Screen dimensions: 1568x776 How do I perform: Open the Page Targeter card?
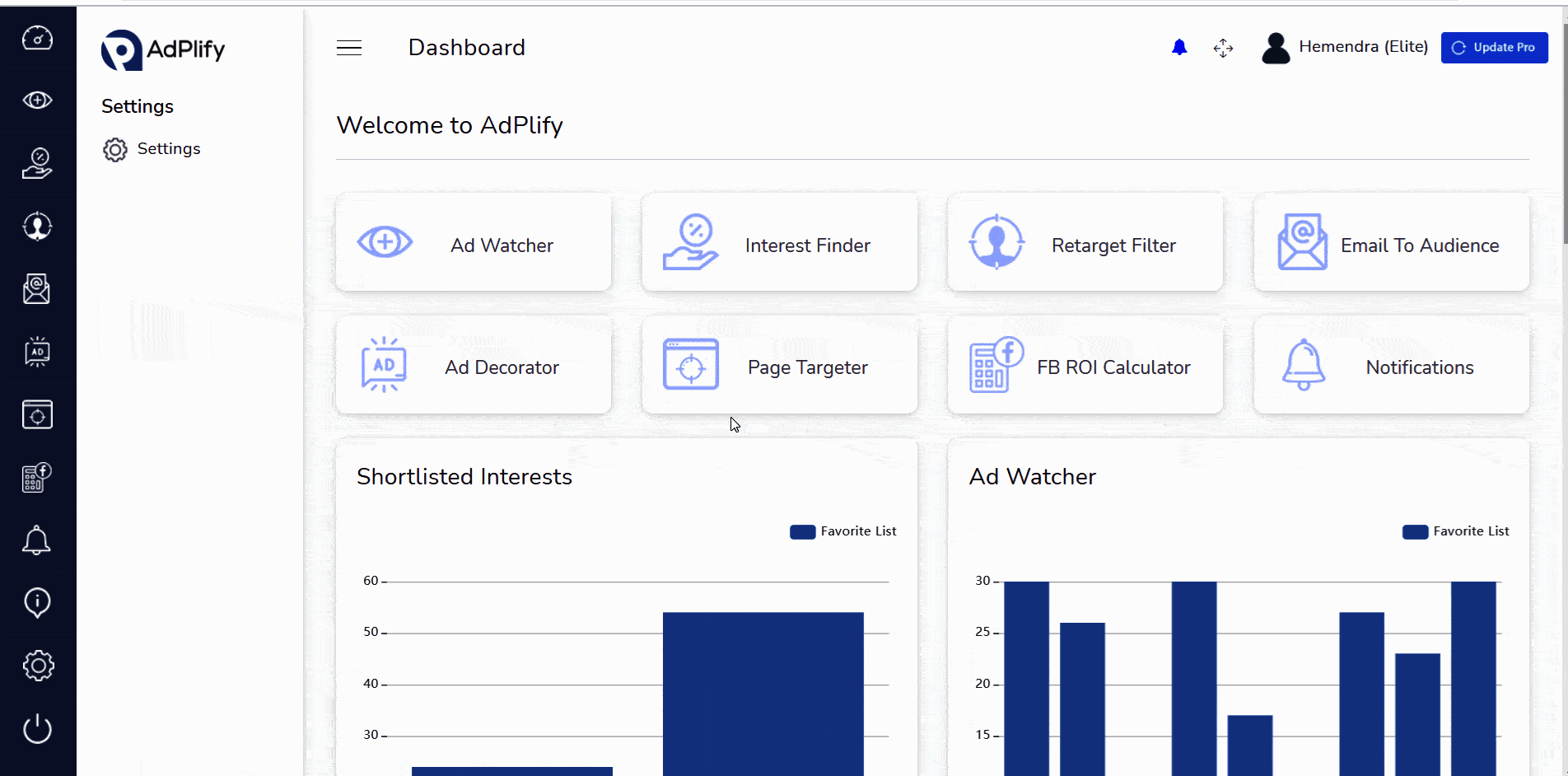click(779, 365)
